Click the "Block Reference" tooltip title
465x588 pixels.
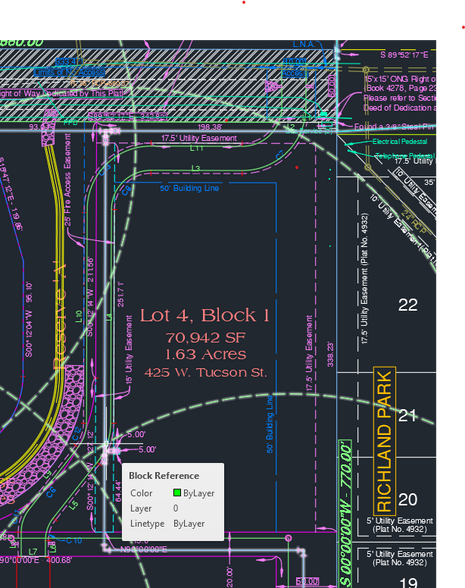164,476
